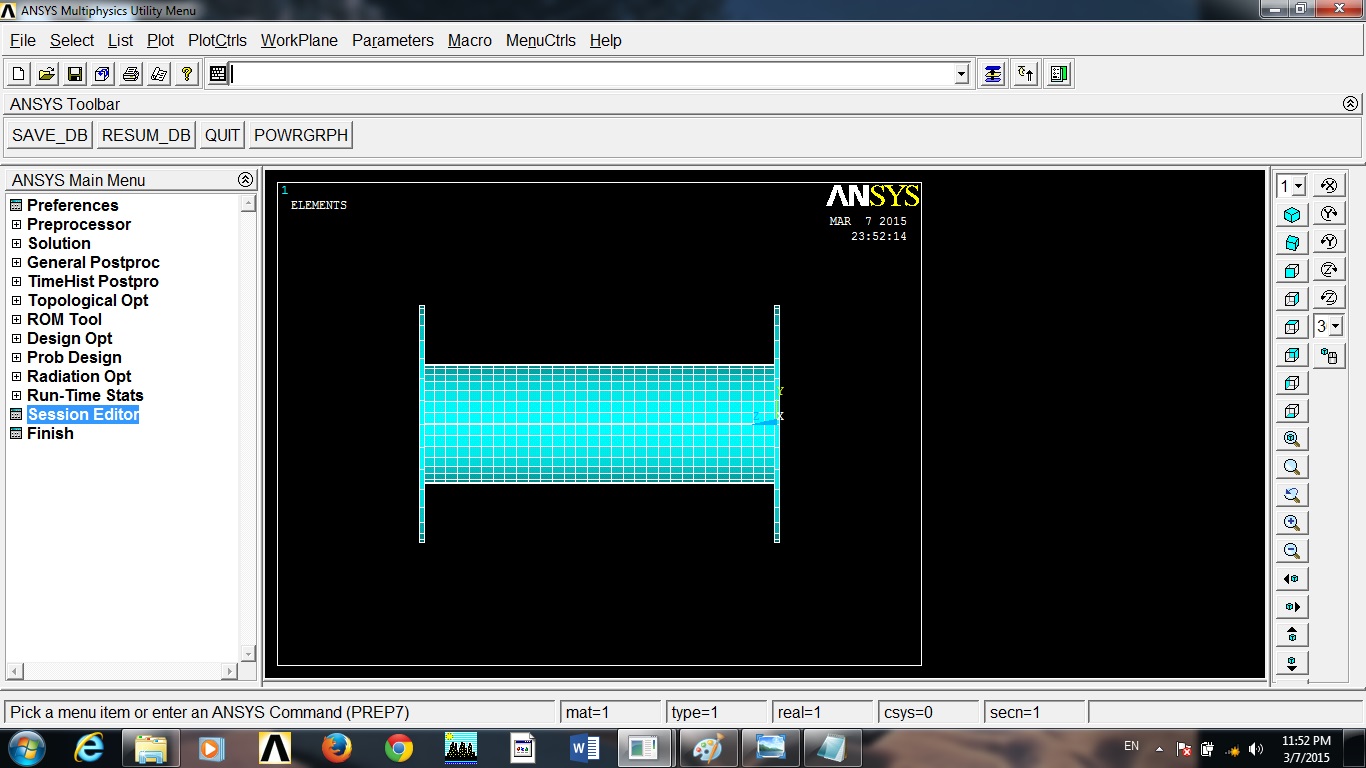Click Finish in the Main Menu
Screen dimensions: 1366x768
click(50, 434)
